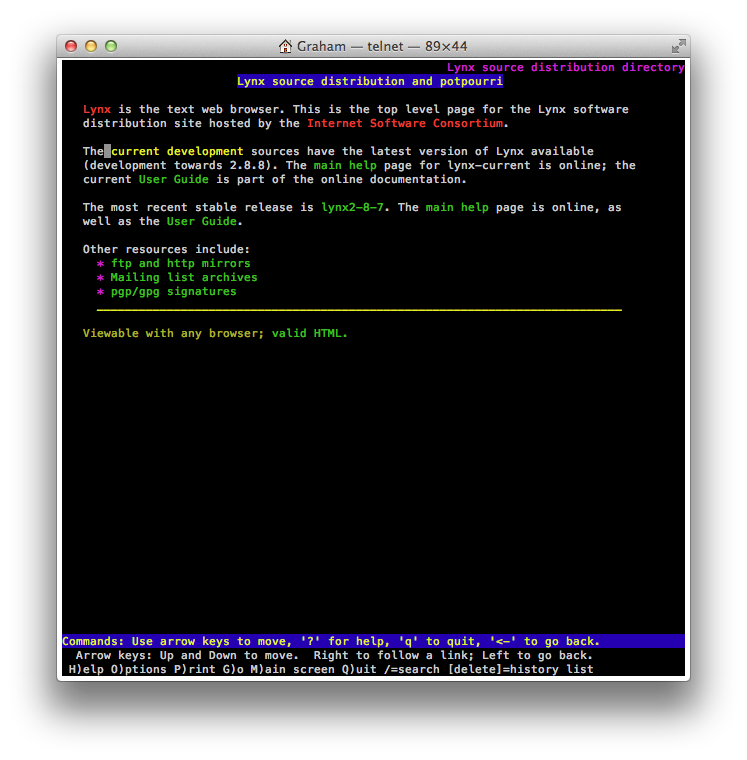Click the 'Graham — telnet — 89×44' window title
The width and height of the screenshot is (747, 760).
tap(382, 46)
